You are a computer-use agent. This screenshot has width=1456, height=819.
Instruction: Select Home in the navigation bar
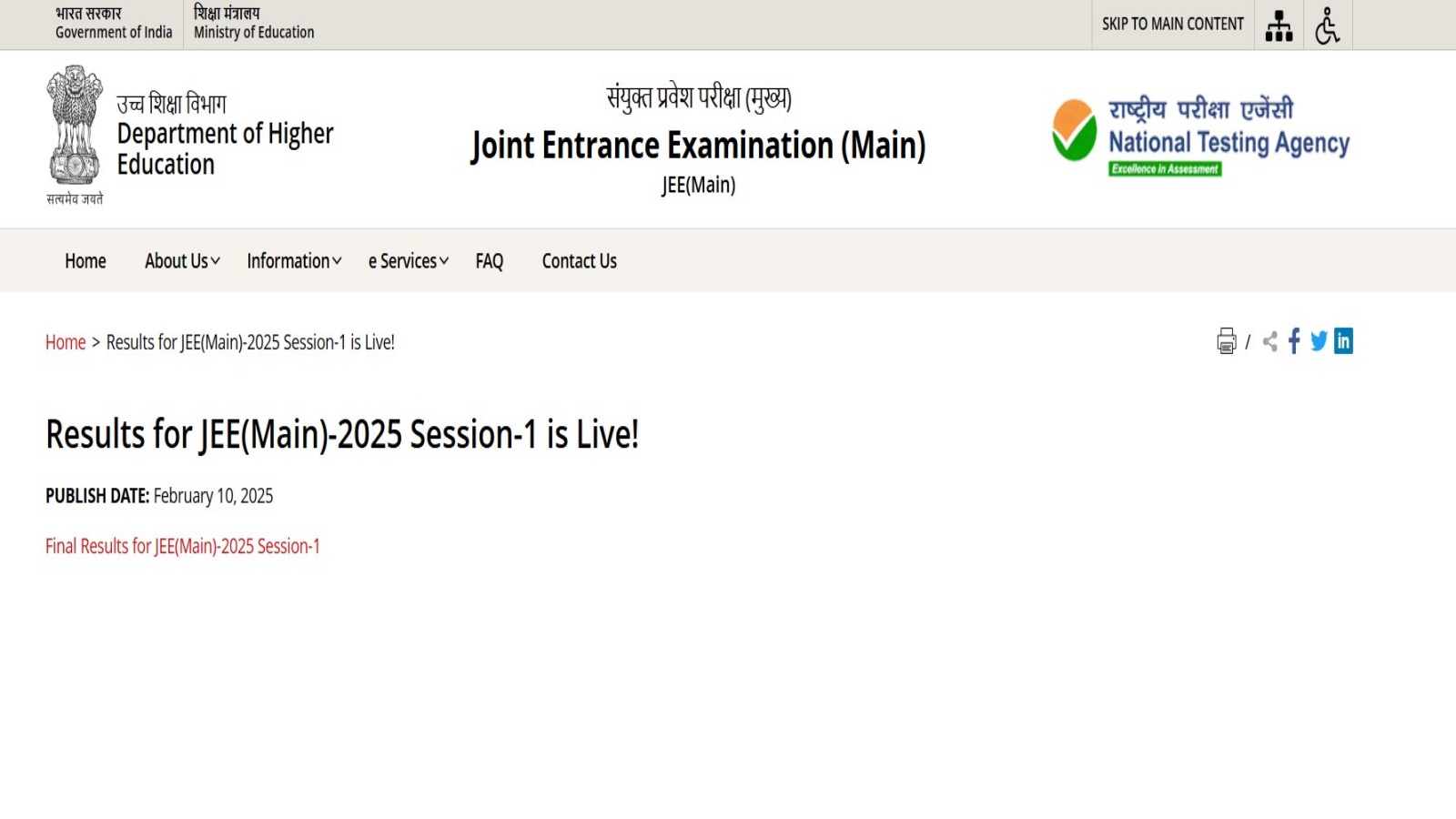85,261
